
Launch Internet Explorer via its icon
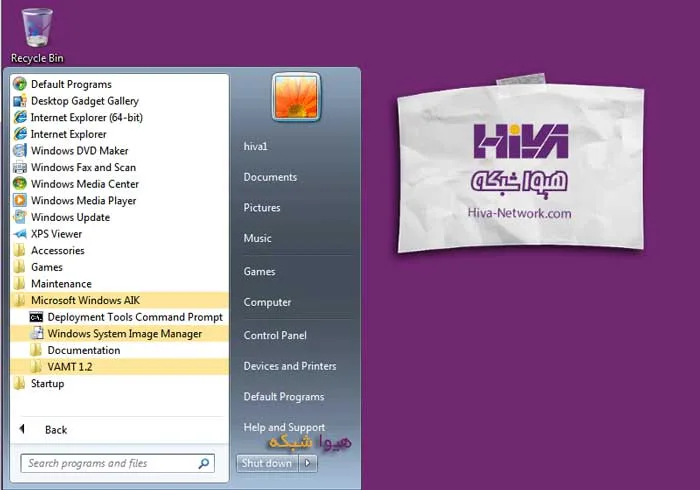click(20, 134)
